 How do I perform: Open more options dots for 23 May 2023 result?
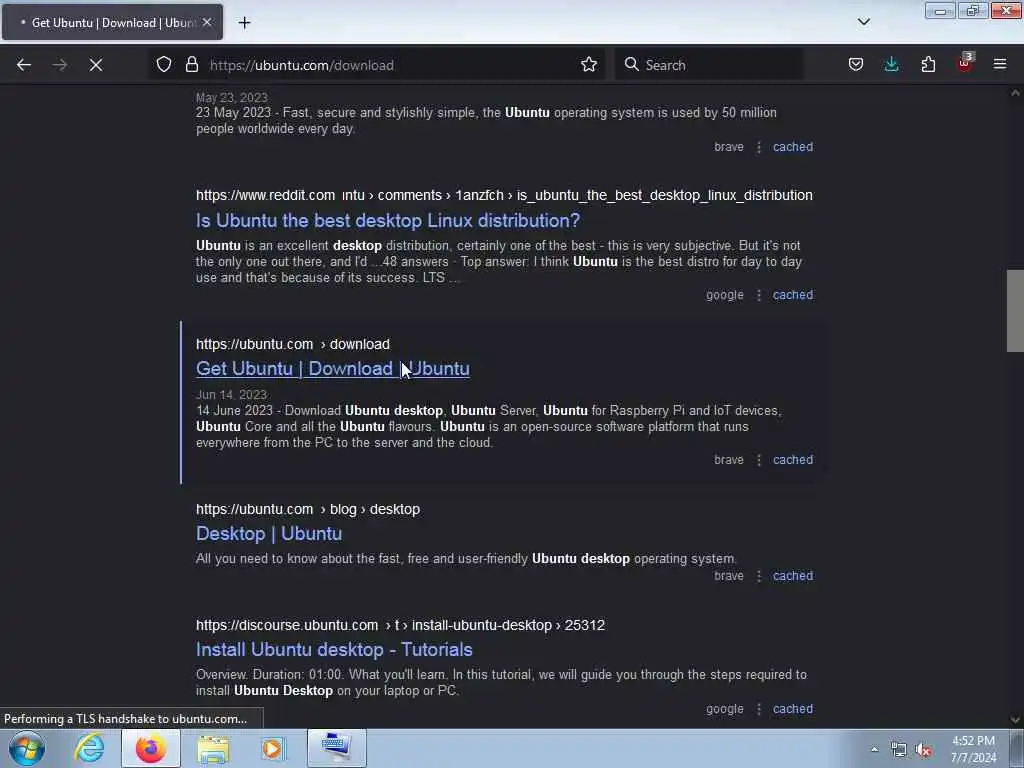click(x=758, y=147)
